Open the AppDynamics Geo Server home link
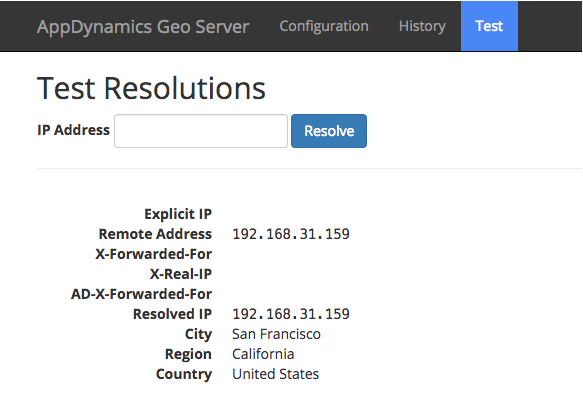Screen dimensions: 583x418 tap(143, 27)
